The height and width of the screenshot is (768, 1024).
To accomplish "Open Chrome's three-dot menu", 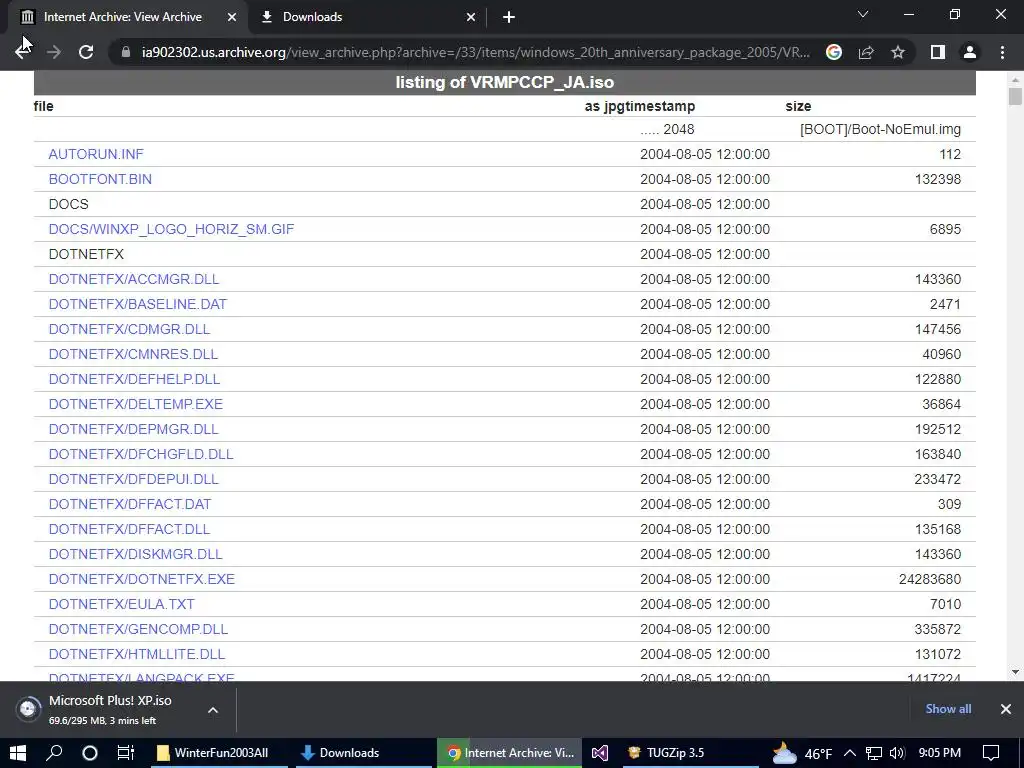I will coord(1002,52).
